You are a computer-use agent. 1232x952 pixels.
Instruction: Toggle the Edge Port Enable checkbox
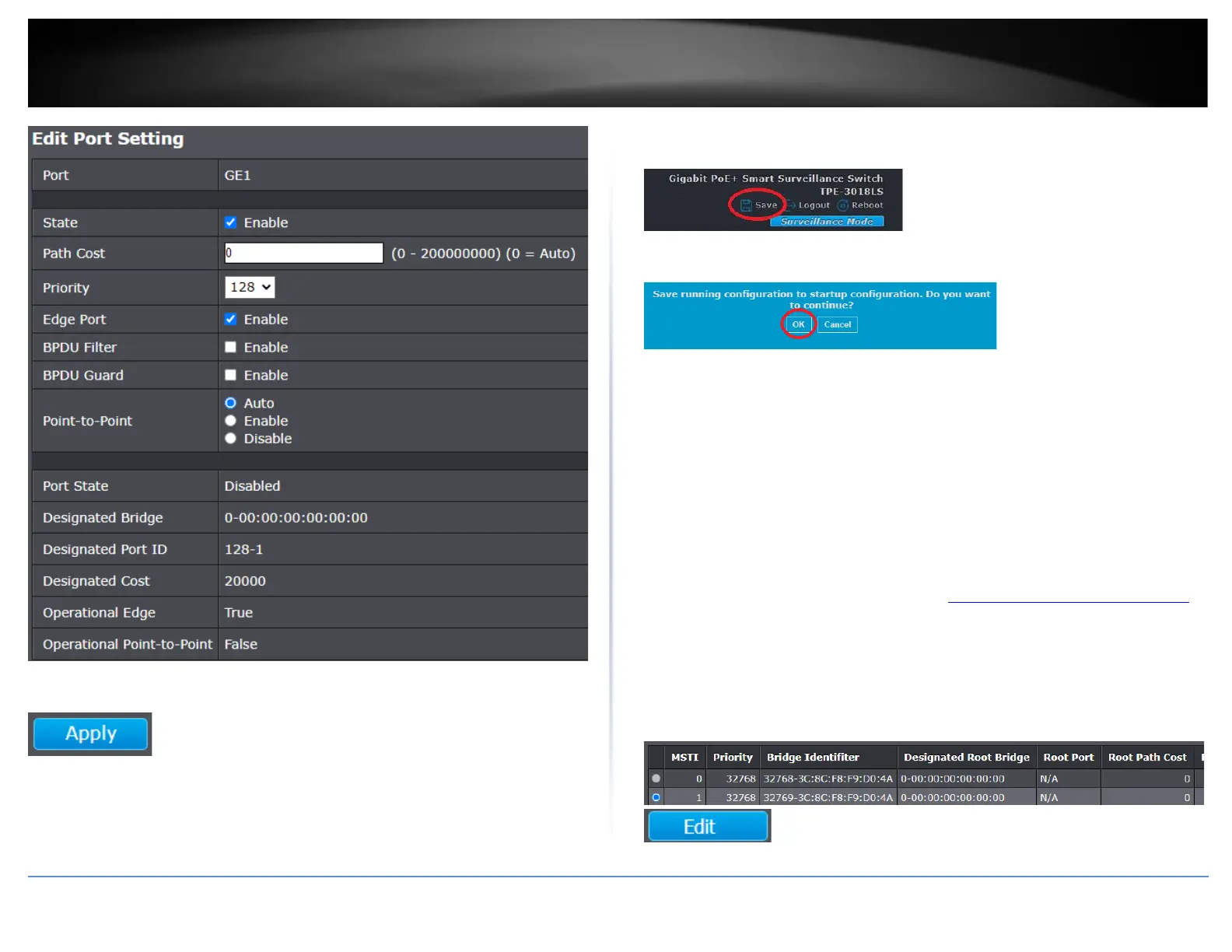click(230, 319)
